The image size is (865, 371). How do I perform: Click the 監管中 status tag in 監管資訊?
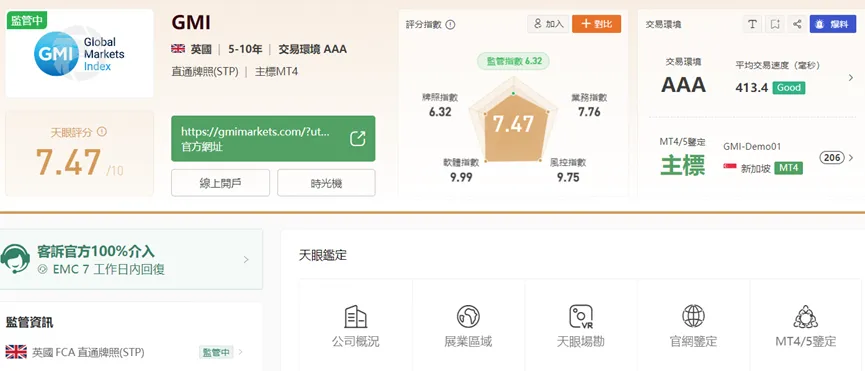pyautogui.click(x=216, y=352)
